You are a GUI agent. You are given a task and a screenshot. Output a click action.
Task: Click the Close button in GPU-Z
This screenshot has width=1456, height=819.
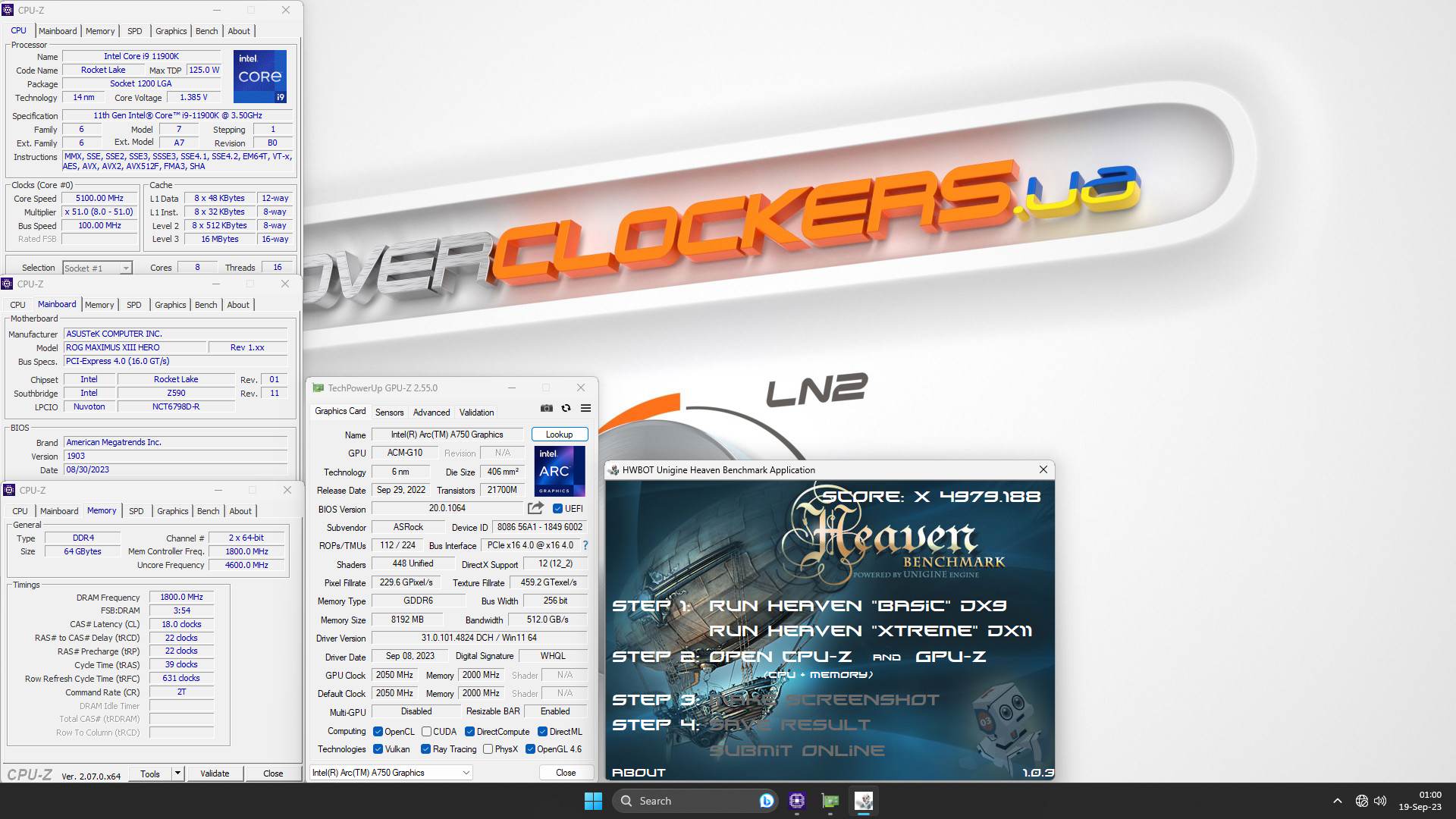coord(566,772)
